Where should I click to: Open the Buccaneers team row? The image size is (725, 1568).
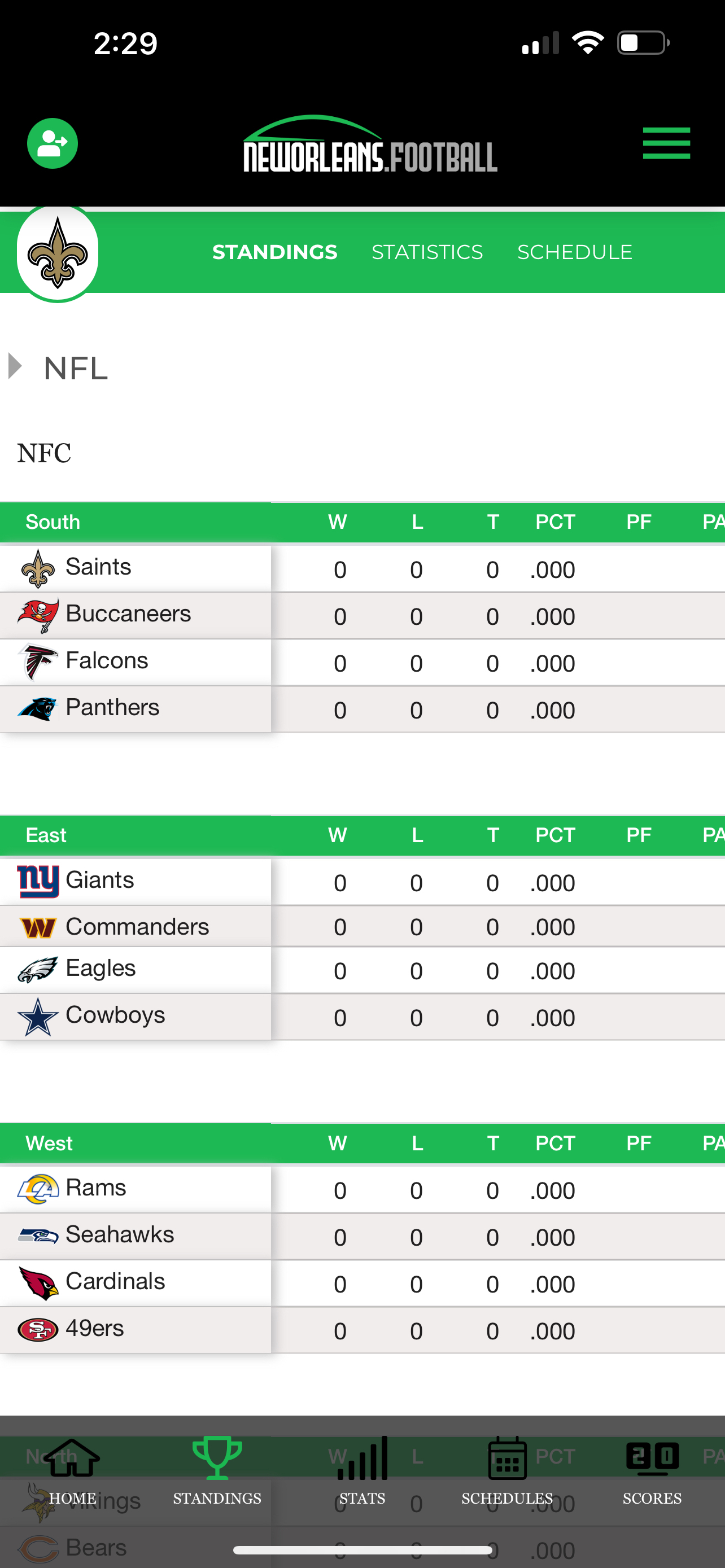click(x=362, y=615)
